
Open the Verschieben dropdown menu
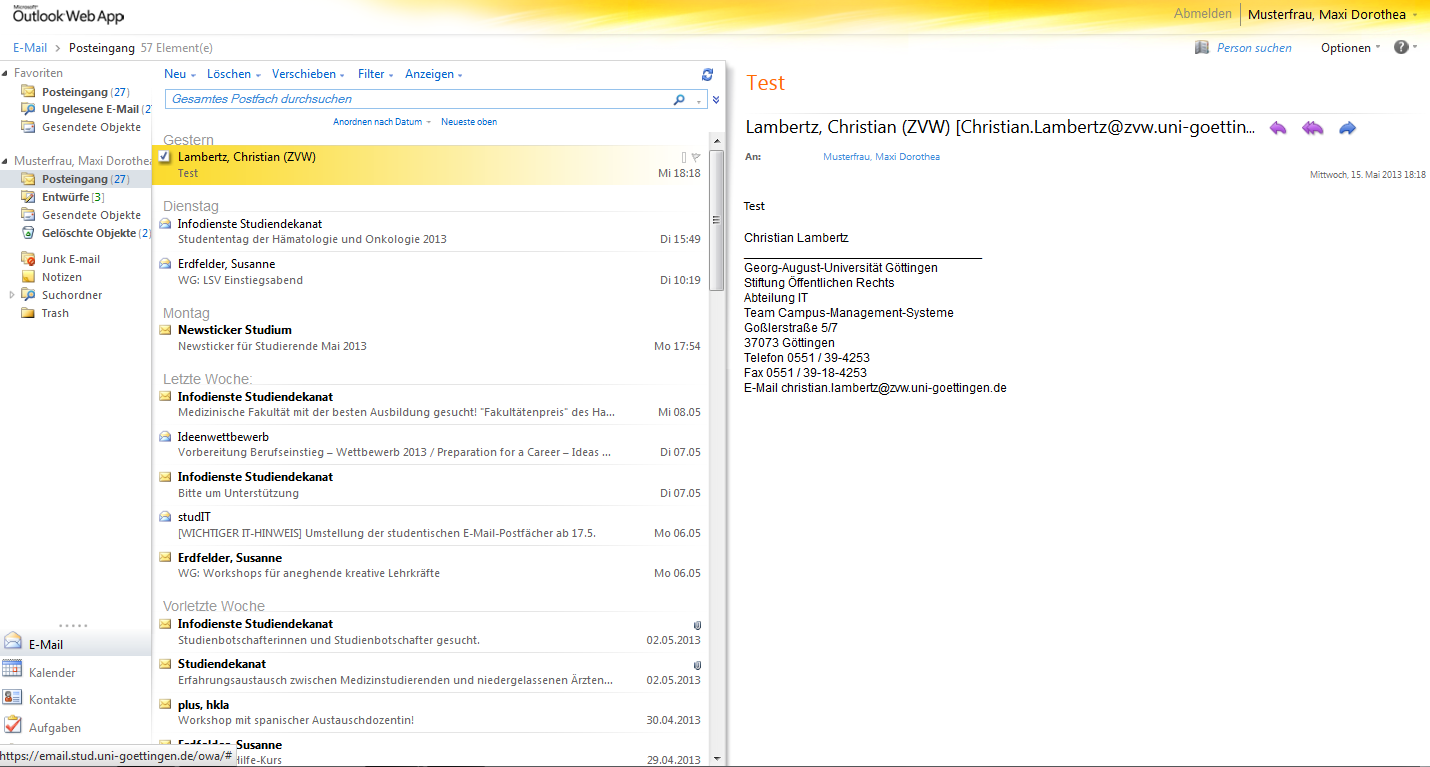[308, 74]
